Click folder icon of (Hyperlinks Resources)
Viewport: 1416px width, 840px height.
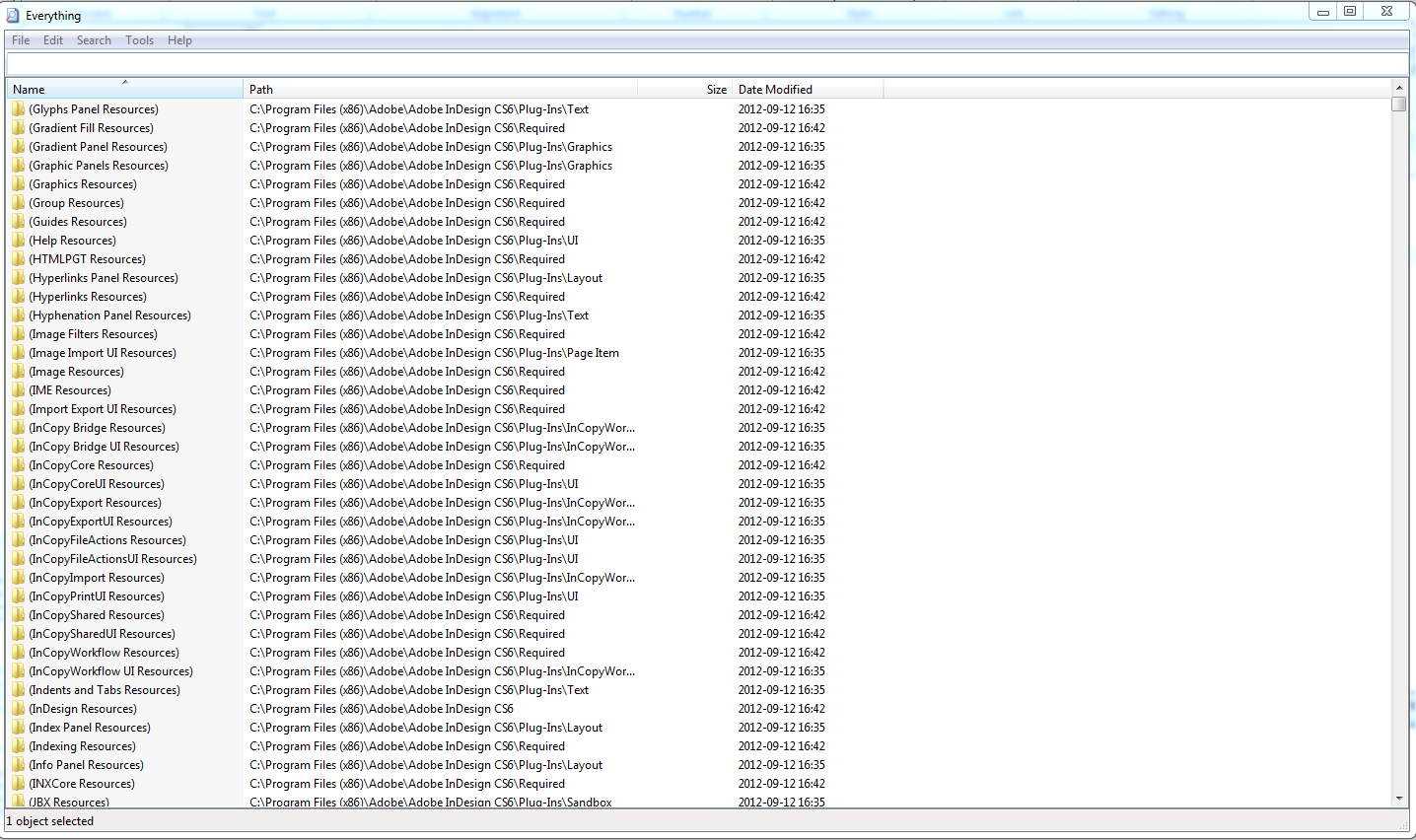pos(19,297)
